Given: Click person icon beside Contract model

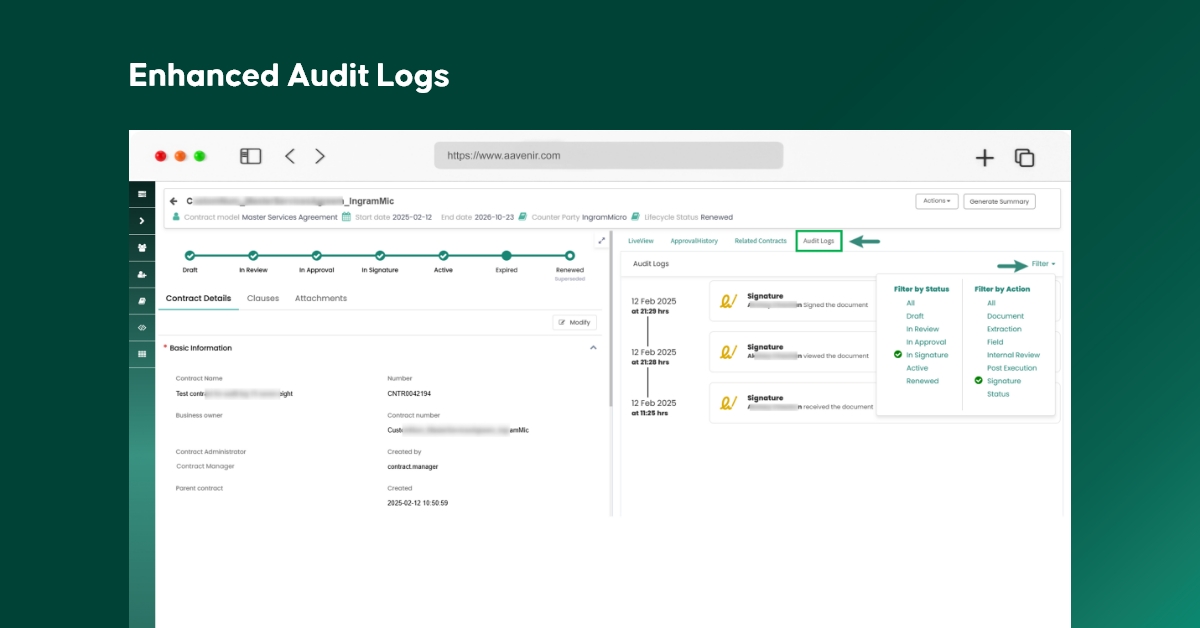Looking at the screenshot, I should pyautogui.click(x=177, y=217).
